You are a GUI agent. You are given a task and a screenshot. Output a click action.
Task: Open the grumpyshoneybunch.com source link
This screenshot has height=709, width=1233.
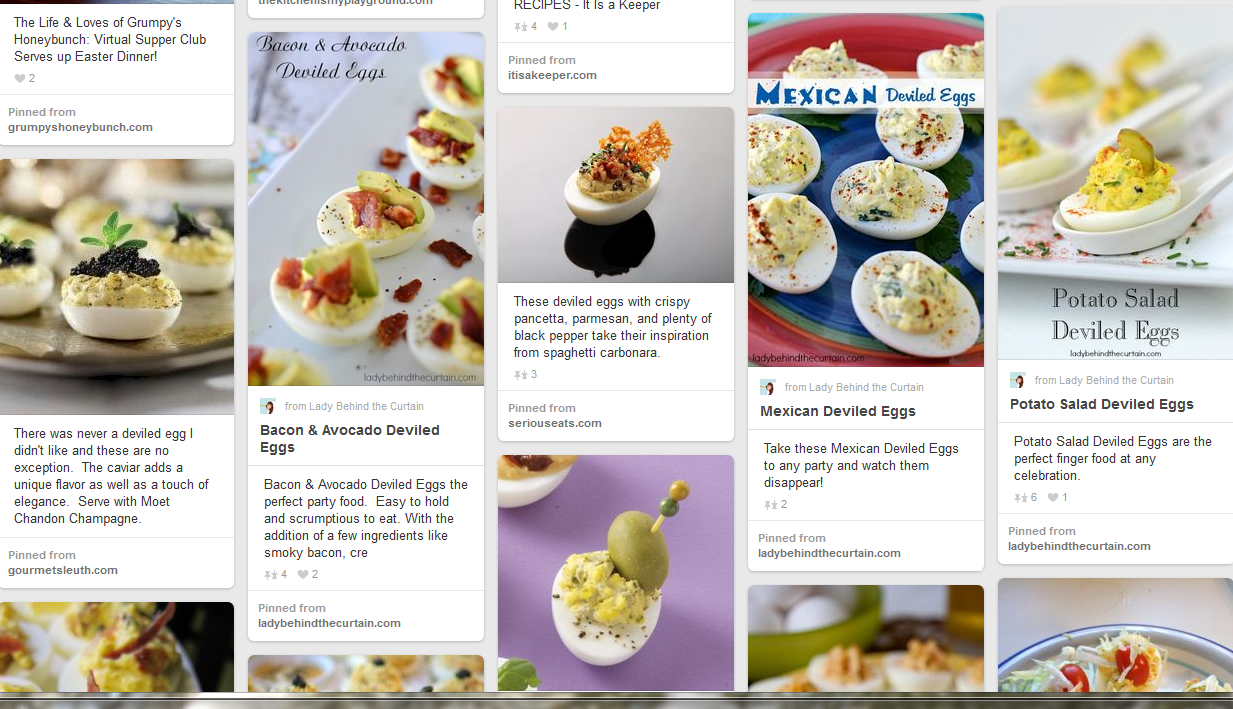pos(80,127)
